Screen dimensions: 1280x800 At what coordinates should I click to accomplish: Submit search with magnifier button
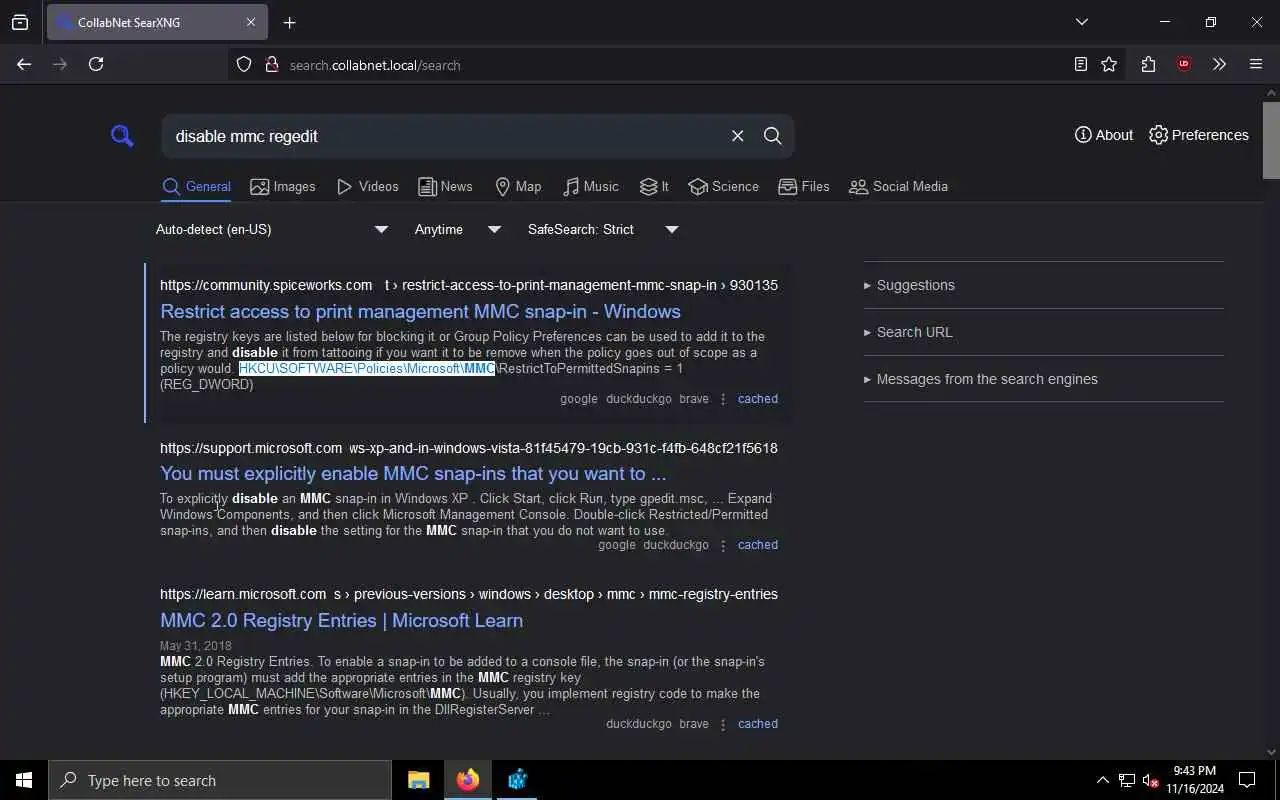click(x=772, y=136)
